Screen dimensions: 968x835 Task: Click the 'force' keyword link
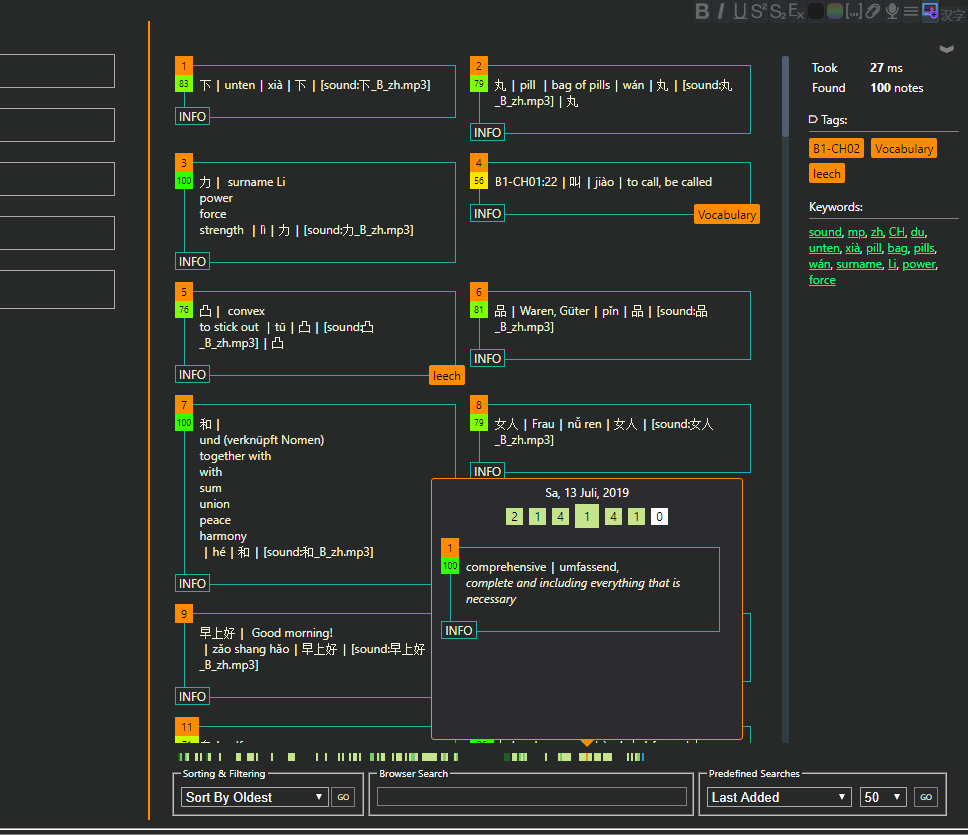click(x=822, y=280)
